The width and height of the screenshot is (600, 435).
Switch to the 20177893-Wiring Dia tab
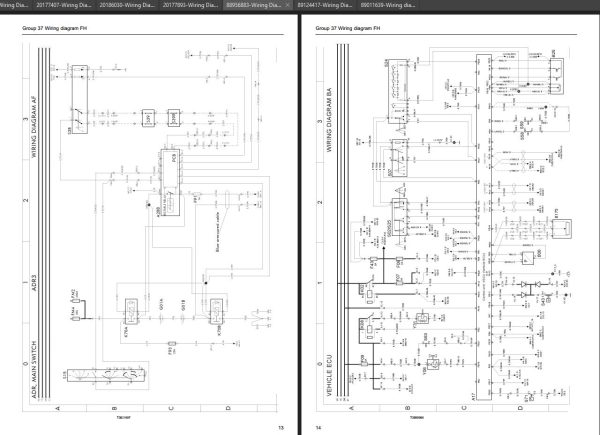pyautogui.click(x=190, y=5)
